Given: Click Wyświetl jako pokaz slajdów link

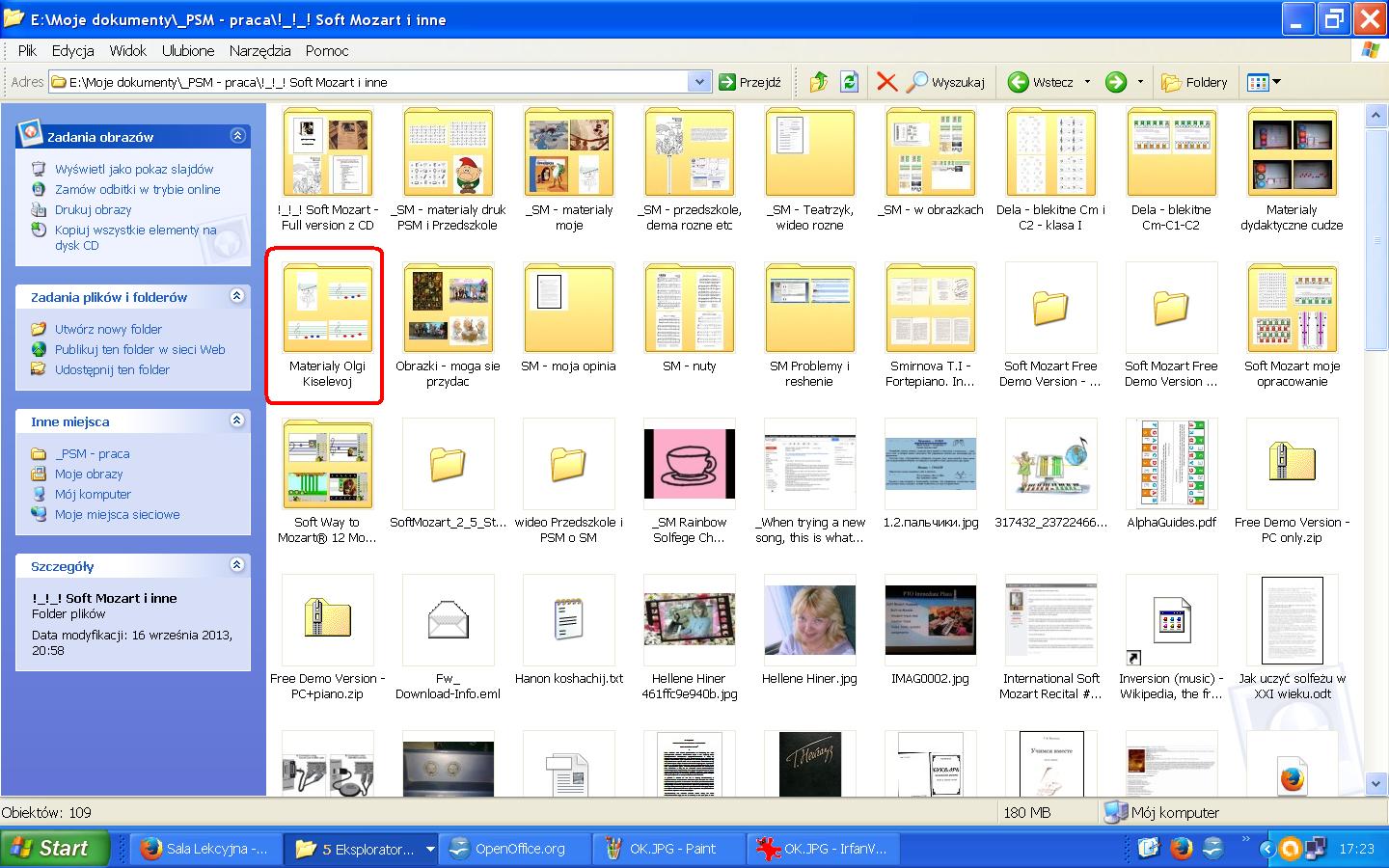Looking at the screenshot, I should 134,169.
